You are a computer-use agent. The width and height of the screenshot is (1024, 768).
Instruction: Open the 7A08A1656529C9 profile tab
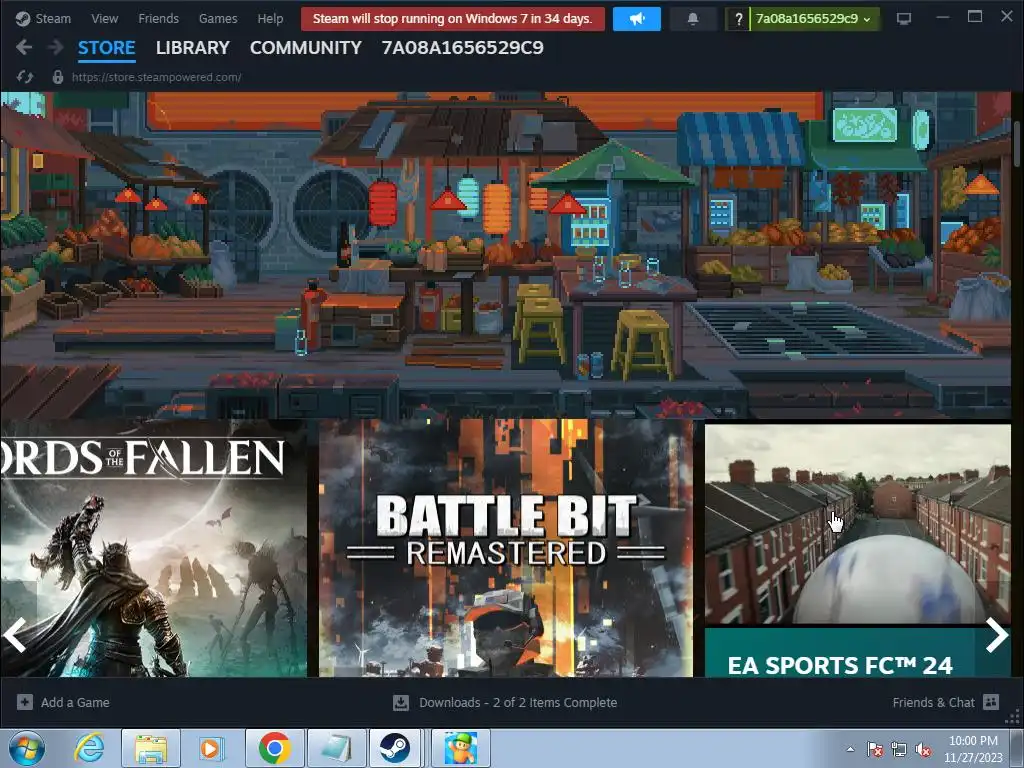tap(462, 48)
